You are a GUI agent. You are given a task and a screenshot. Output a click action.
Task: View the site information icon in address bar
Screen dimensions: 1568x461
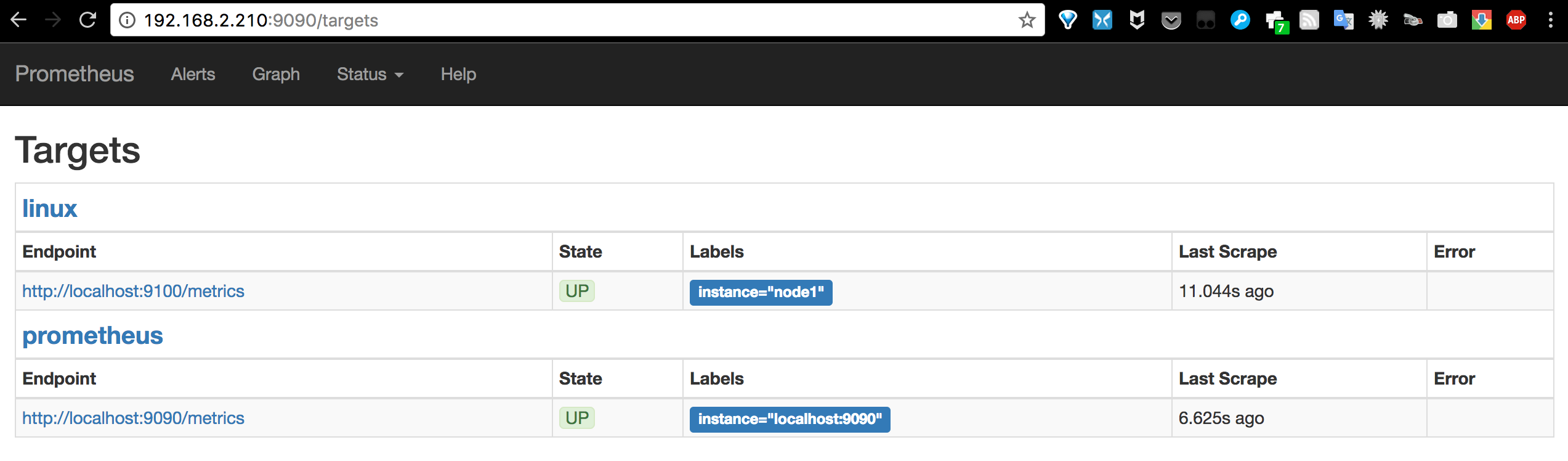[x=127, y=20]
